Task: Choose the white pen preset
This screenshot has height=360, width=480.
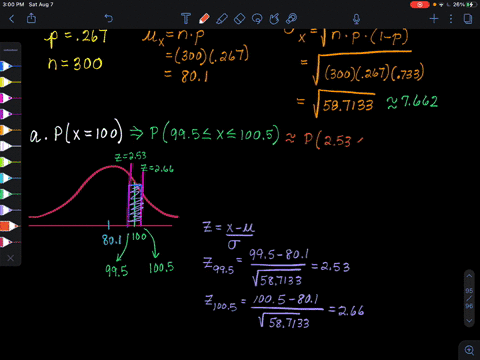Action: point(10,146)
